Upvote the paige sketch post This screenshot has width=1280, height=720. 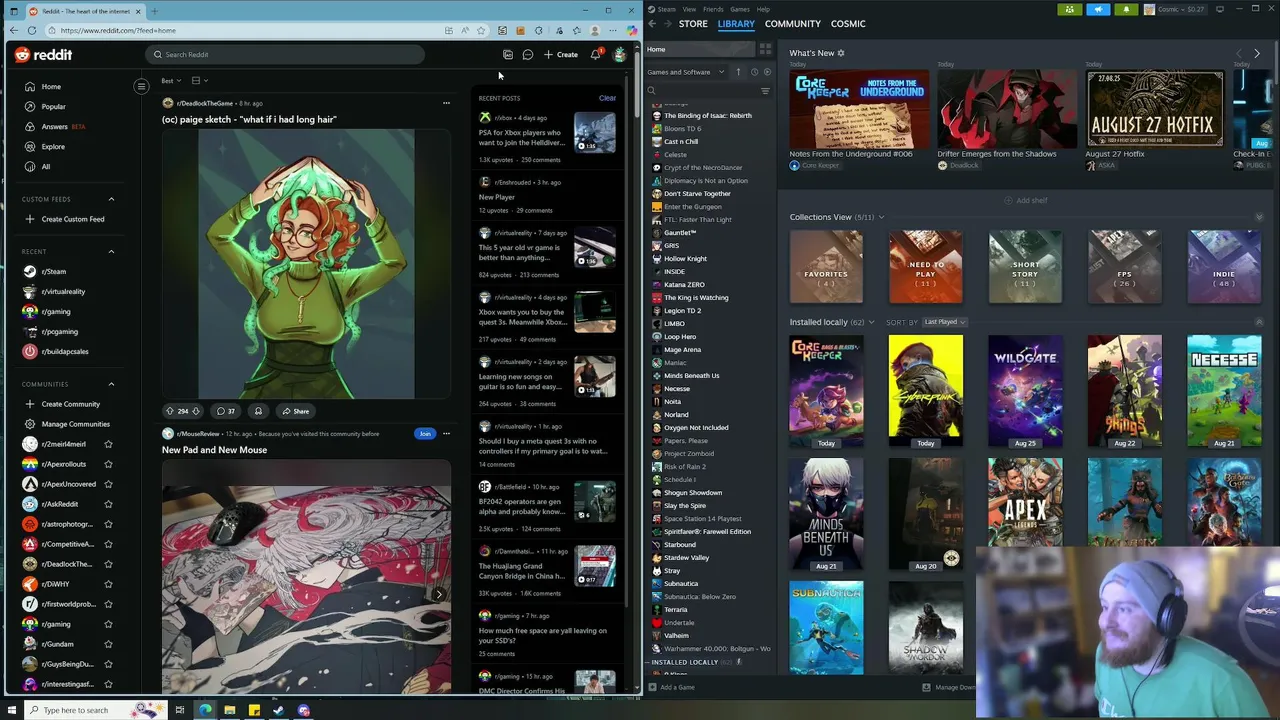[x=169, y=411]
